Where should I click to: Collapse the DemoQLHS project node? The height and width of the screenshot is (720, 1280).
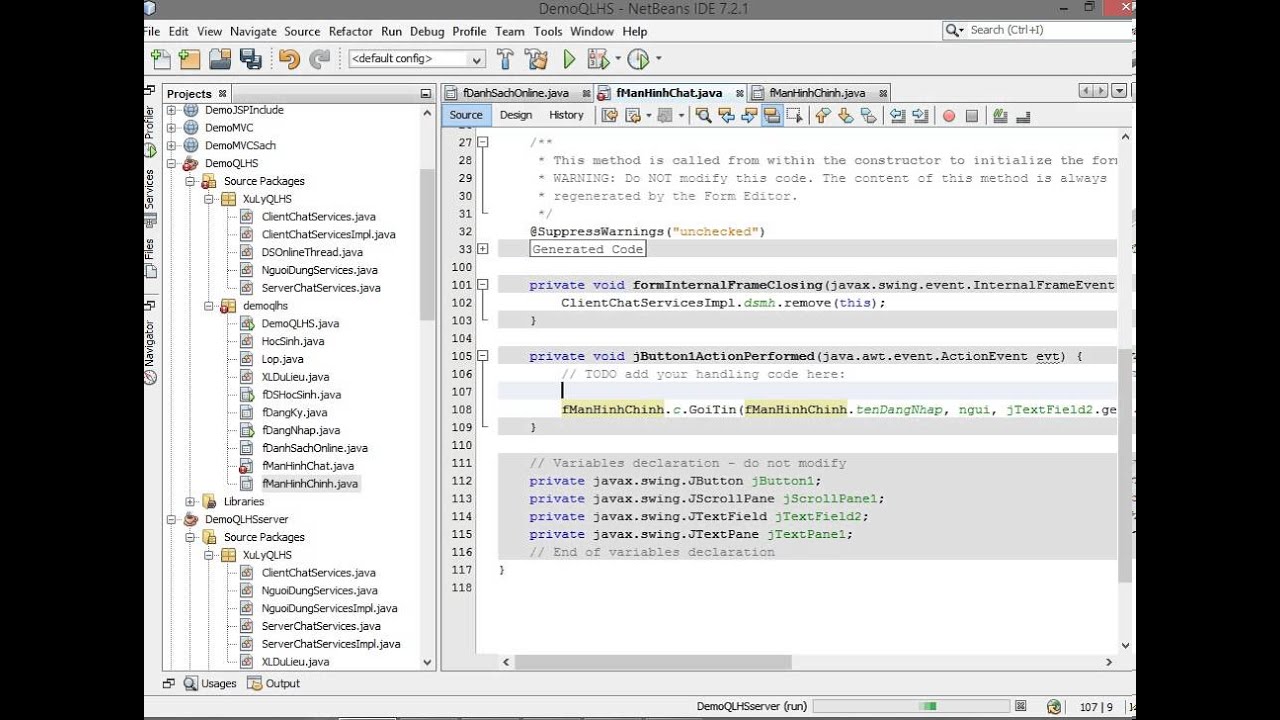coord(171,163)
